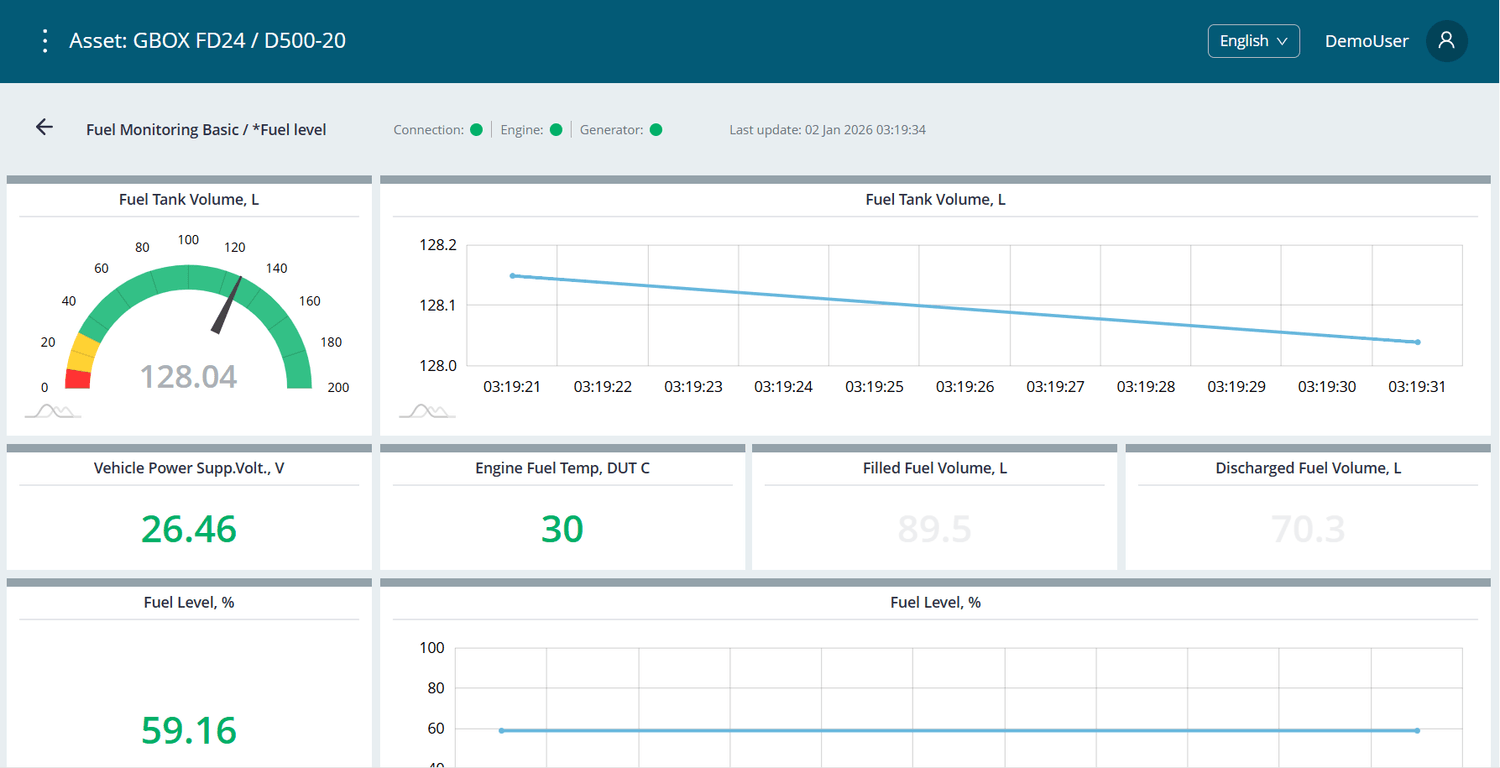Open the DemoUser profile avatar
The height and width of the screenshot is (768, 1500).
[1446, 41]
